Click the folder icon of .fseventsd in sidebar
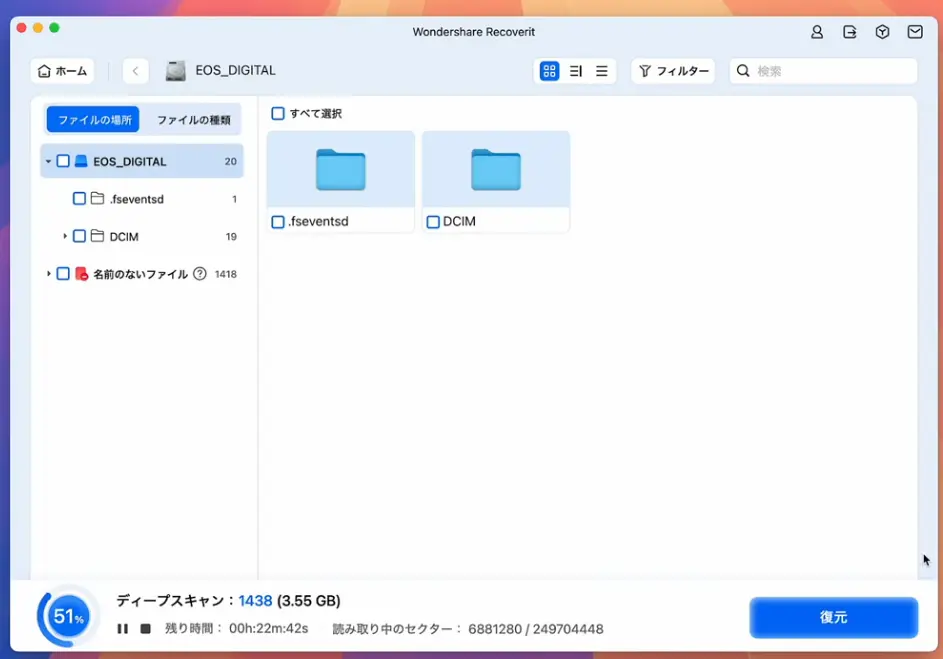The height and width of the screenshot is (659, 943). tap(97, 198)
